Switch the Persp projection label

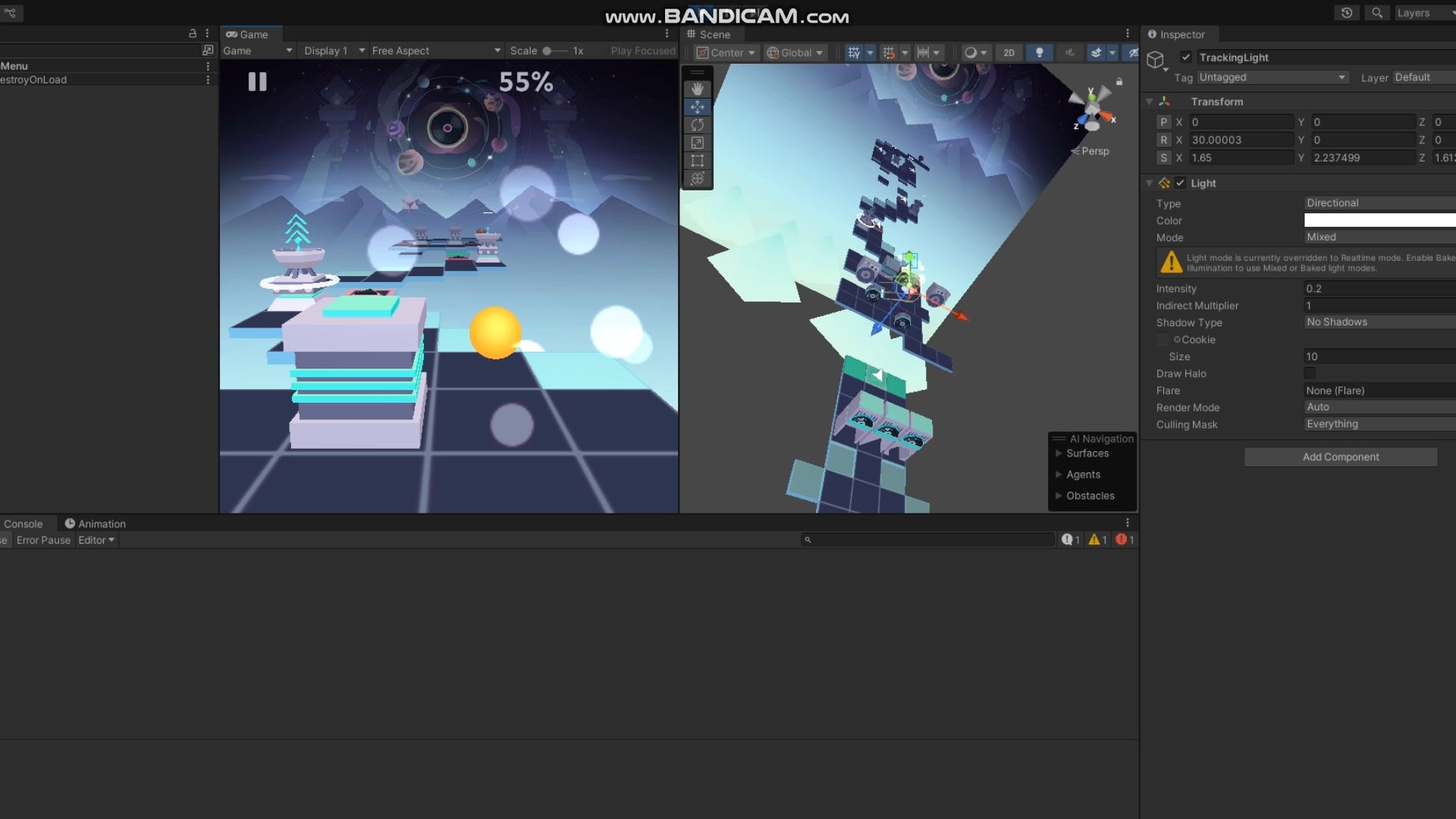coord(1090,151)
